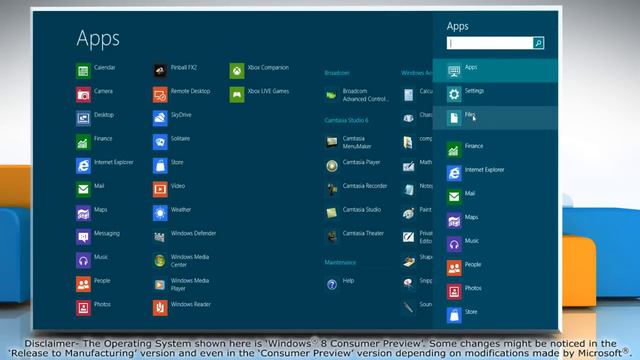Viewport: 640px width, 360px height.
Task: Open Maps in the main Apps list
Action: pyautogui.click(x=83, y=213)
